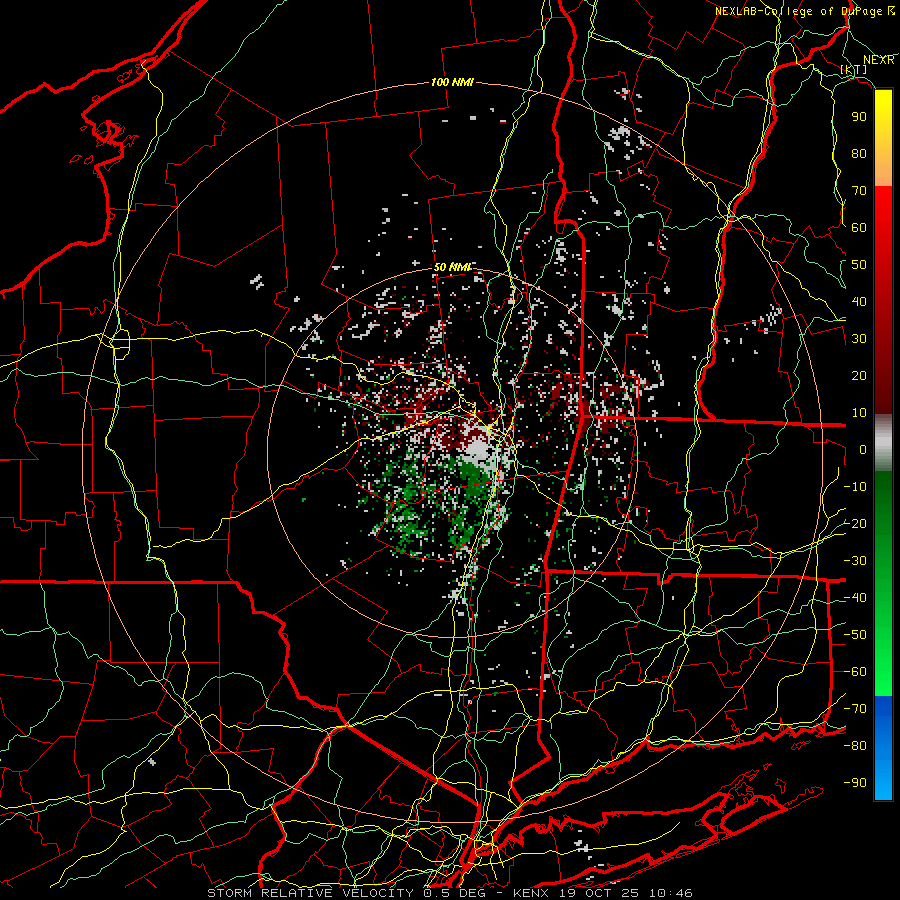The width and height of the screenshot is (900, 900).
Task: Select the -90 value on velocity scale
Action: (x=855, y=783)
